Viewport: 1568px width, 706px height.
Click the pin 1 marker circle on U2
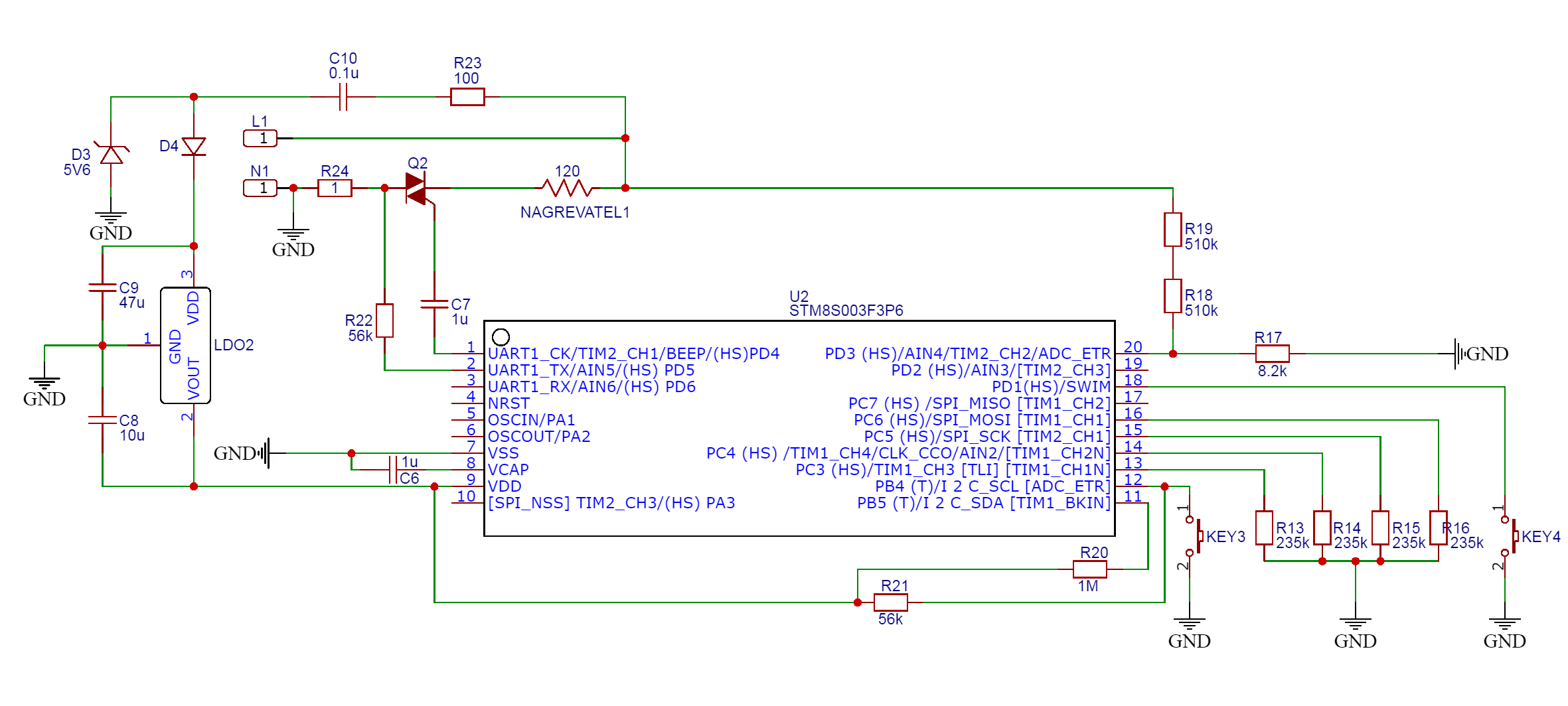click(x=501, y=337)
